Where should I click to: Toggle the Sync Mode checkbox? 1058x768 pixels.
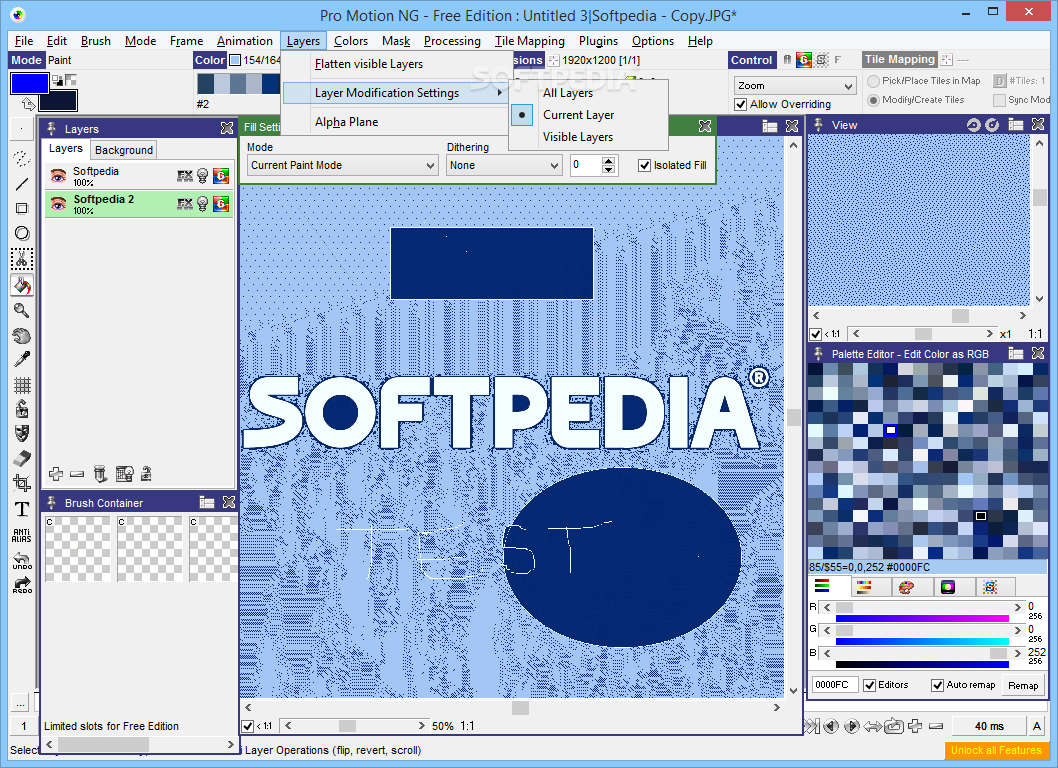tap(999, 100)
